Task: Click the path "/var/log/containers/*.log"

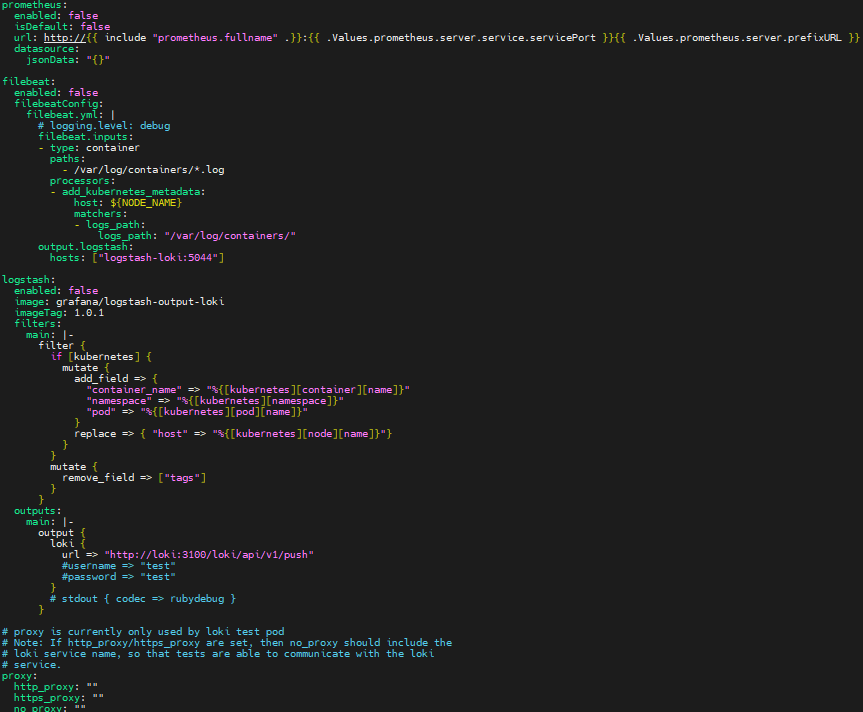Action: (149, 169)
